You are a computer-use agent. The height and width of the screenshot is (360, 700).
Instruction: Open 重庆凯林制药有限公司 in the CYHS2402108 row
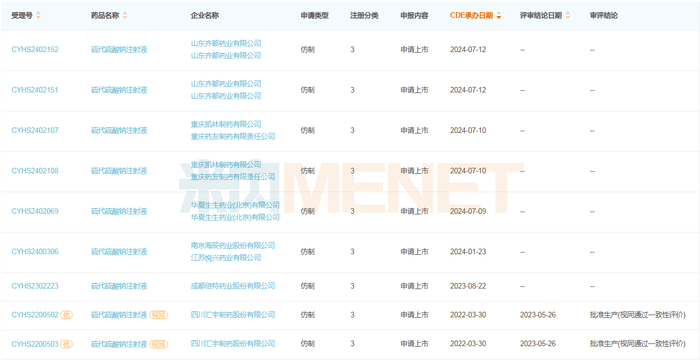click(x=226, y=165)
